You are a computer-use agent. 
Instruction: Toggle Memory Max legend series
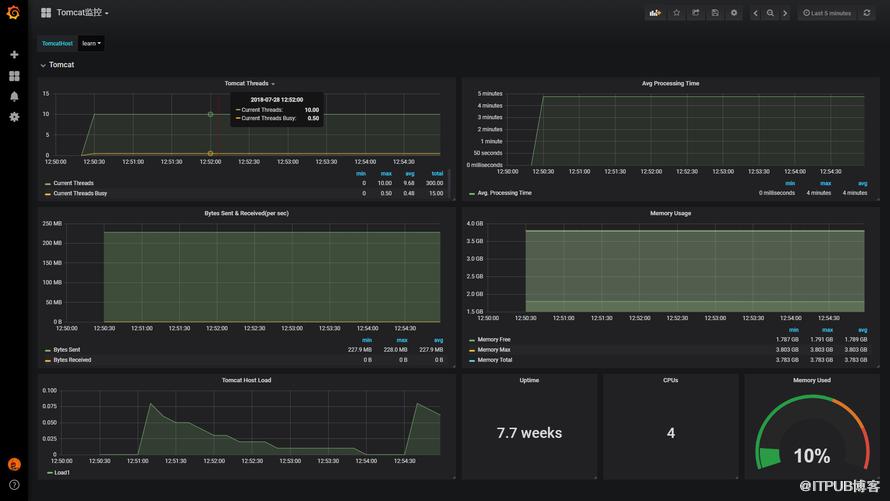click(x=494, y=350)
